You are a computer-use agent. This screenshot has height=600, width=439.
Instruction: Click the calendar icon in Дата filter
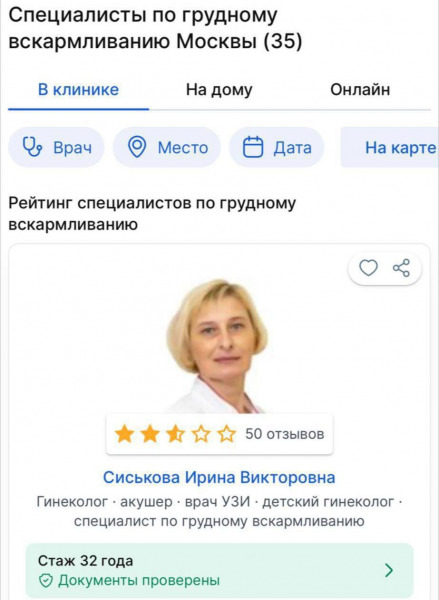253,147
